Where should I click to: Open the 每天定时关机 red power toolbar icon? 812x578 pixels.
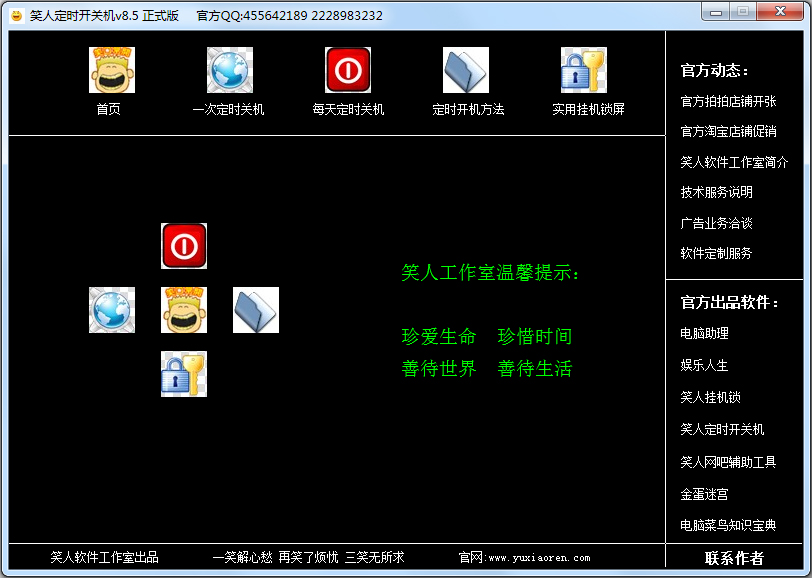pos(348,70)
